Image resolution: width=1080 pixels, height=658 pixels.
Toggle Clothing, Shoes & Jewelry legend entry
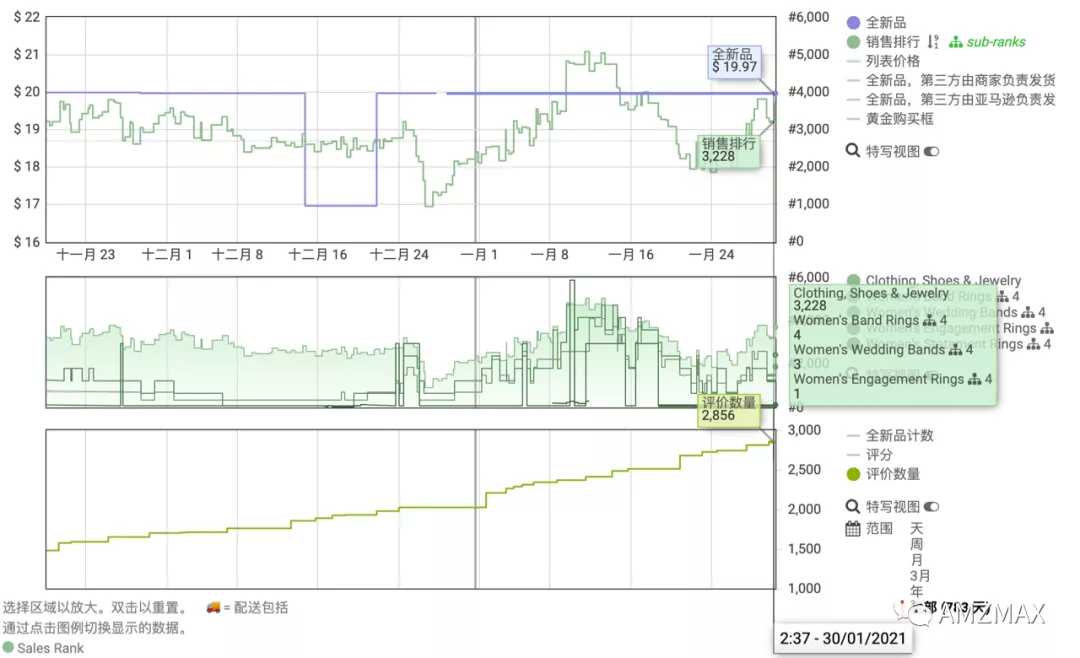943,280
